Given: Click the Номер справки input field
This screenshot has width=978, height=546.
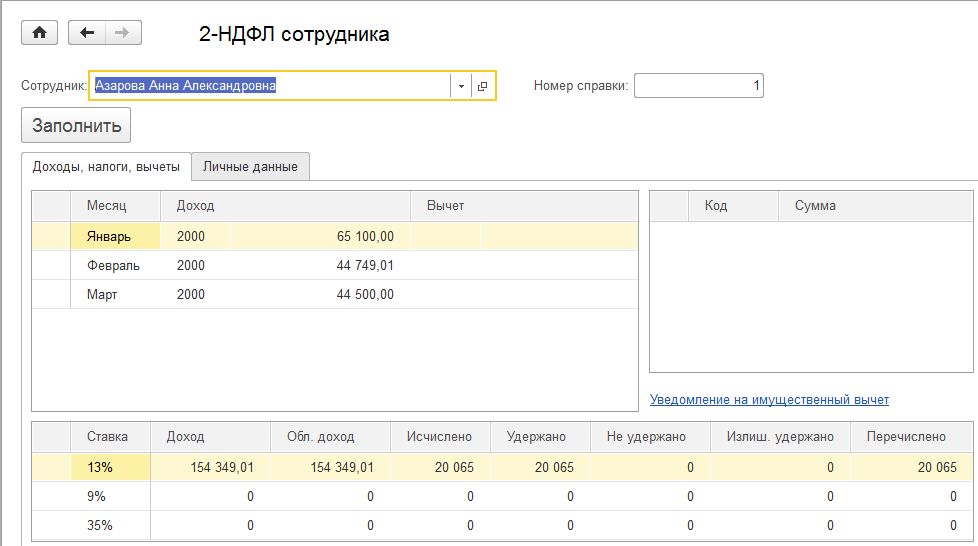Looking at the screenshot, I should (x=698, y=86).
